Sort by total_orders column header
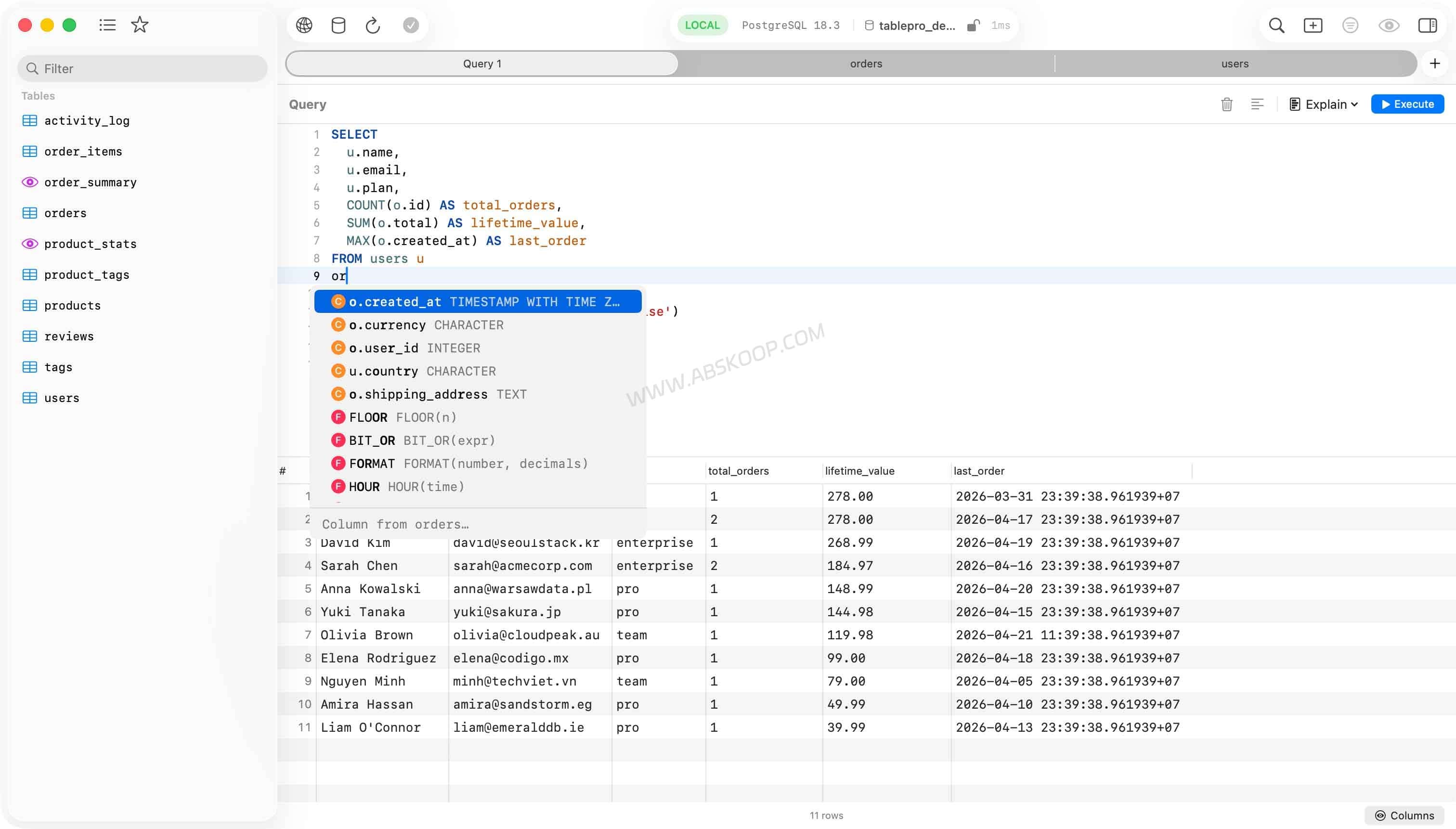Viewport: 1456px width, 829px height. (x=764, y=471)
